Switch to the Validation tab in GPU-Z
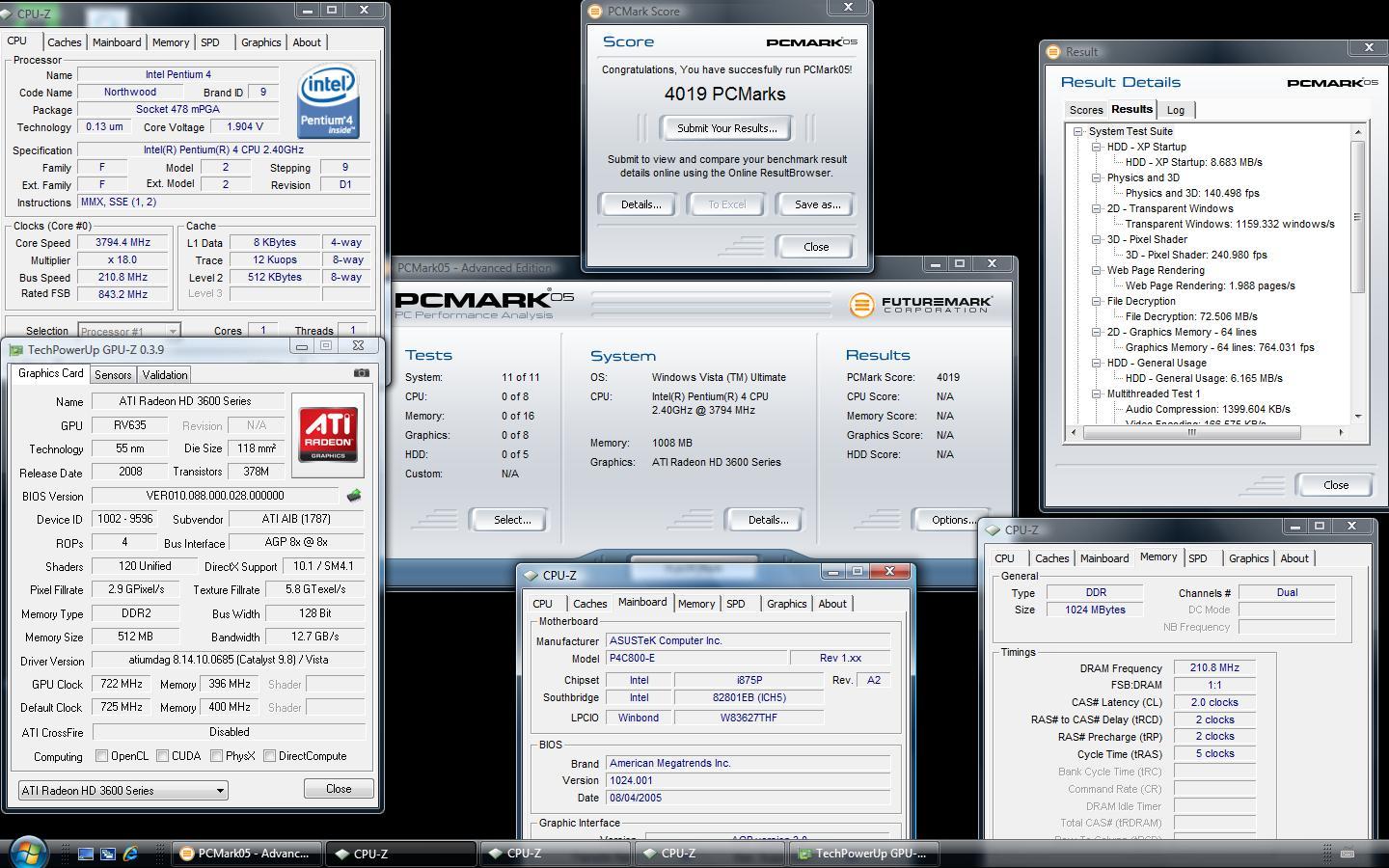Viewport: 1389px width, 868px height. (x=165, y=375)
